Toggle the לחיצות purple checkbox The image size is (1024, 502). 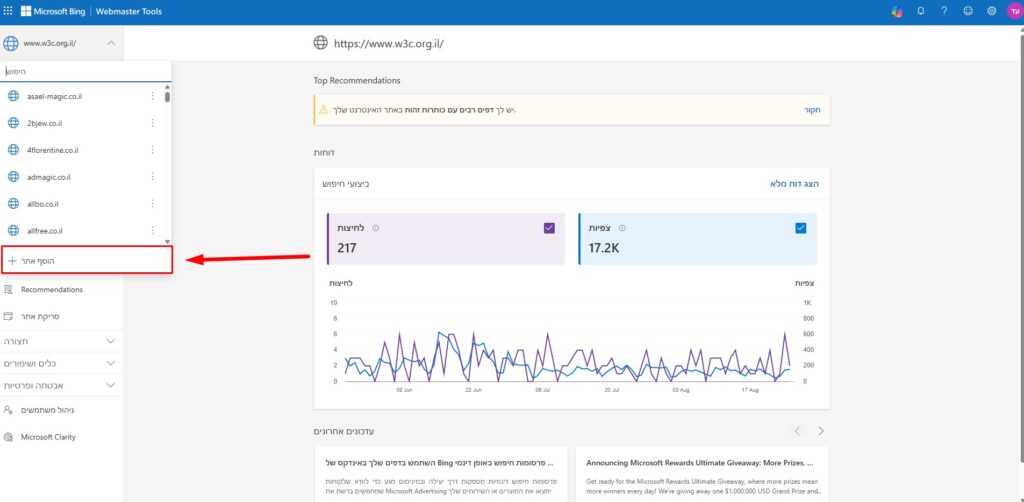tap(549, 228)
